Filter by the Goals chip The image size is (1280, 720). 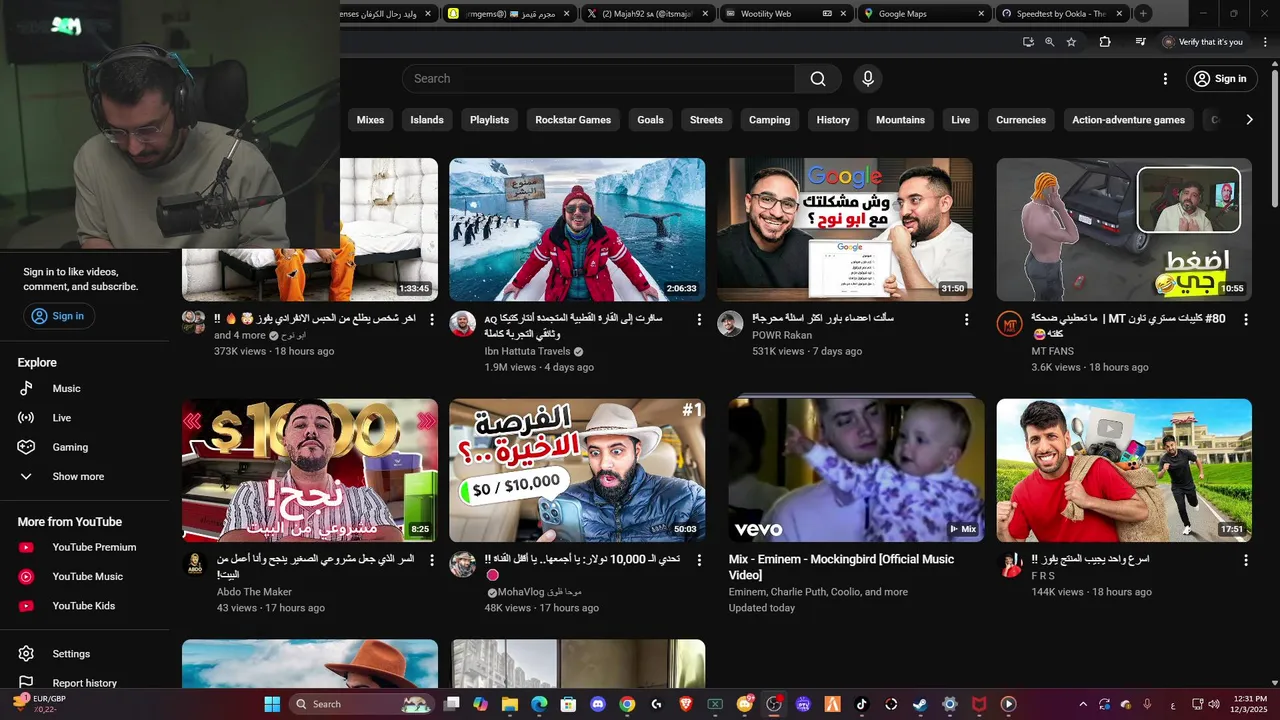pos(650,120)
